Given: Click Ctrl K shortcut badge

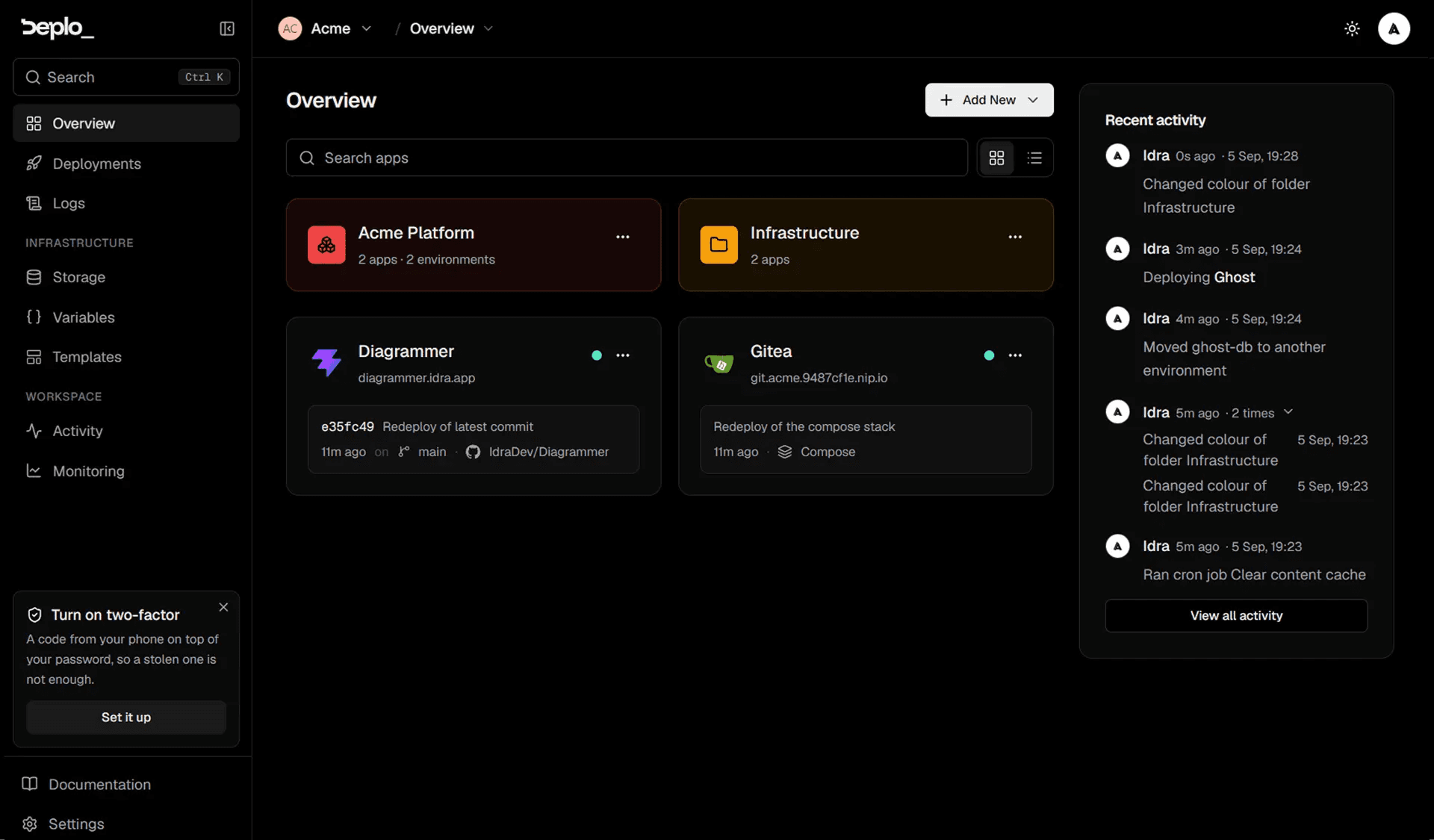Looking at the screenshot, I should tap(204, 77).
